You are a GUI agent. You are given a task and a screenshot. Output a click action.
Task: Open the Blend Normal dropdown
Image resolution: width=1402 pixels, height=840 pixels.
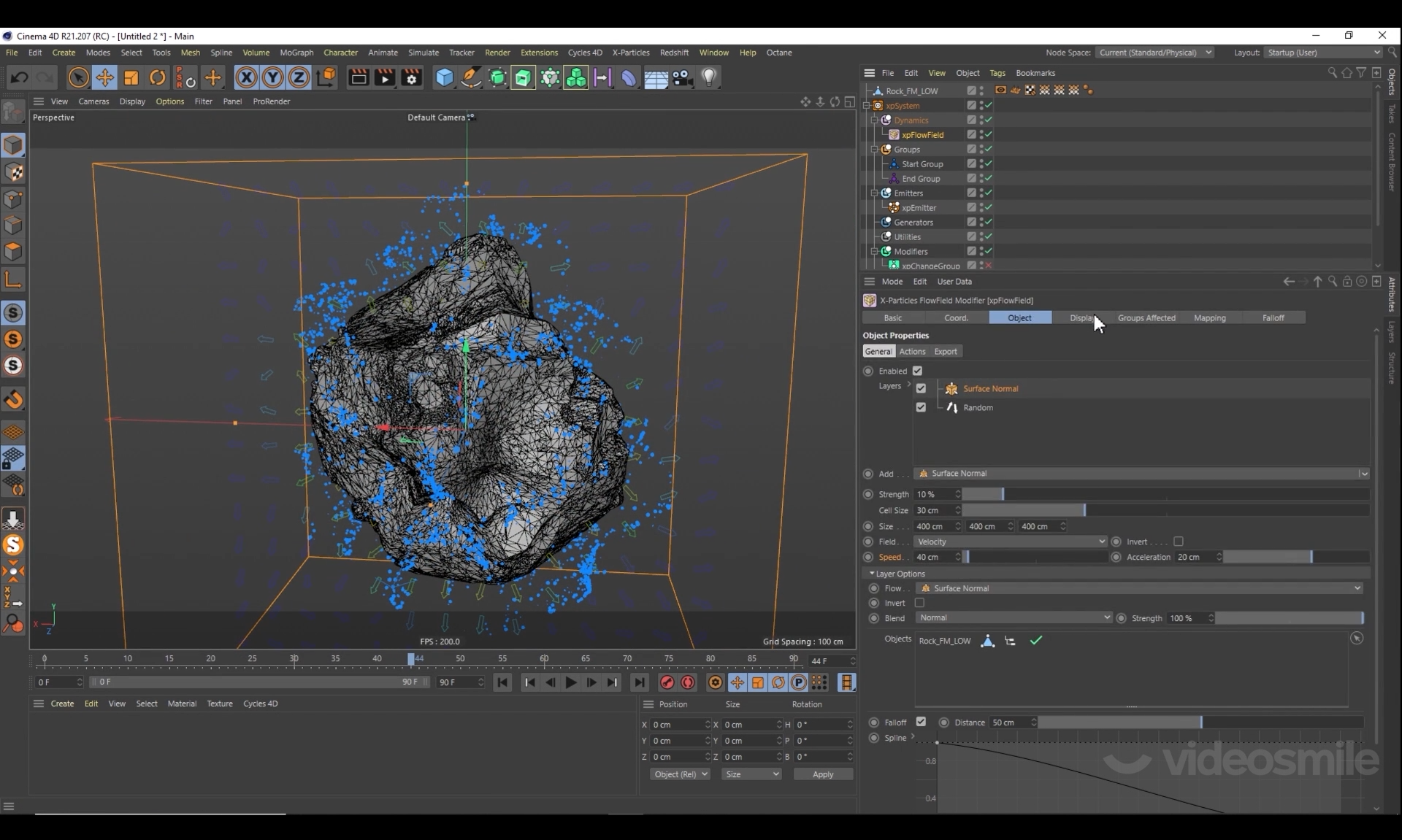(1014, 618)
